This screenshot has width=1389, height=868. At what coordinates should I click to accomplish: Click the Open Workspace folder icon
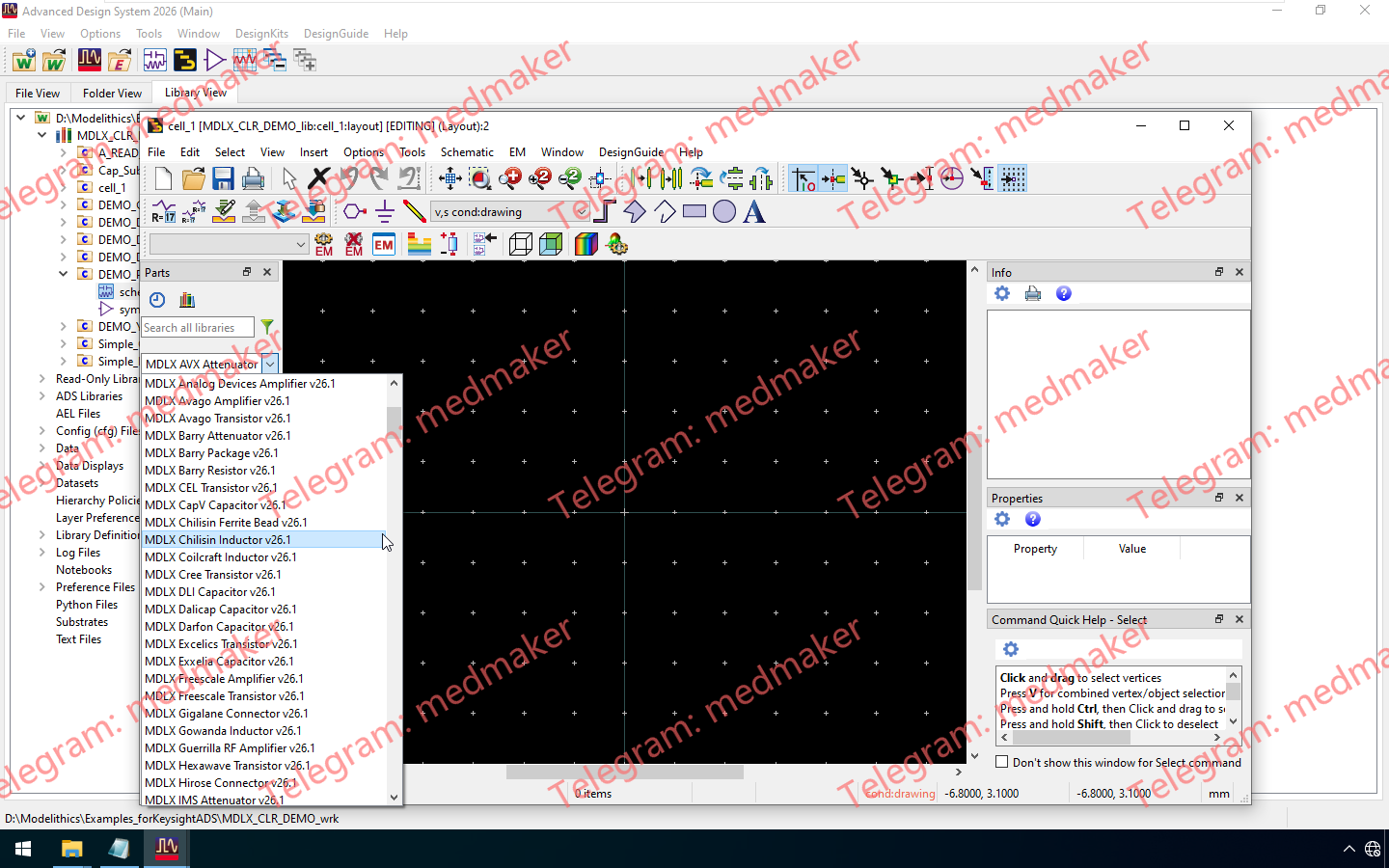coord(54,61)
